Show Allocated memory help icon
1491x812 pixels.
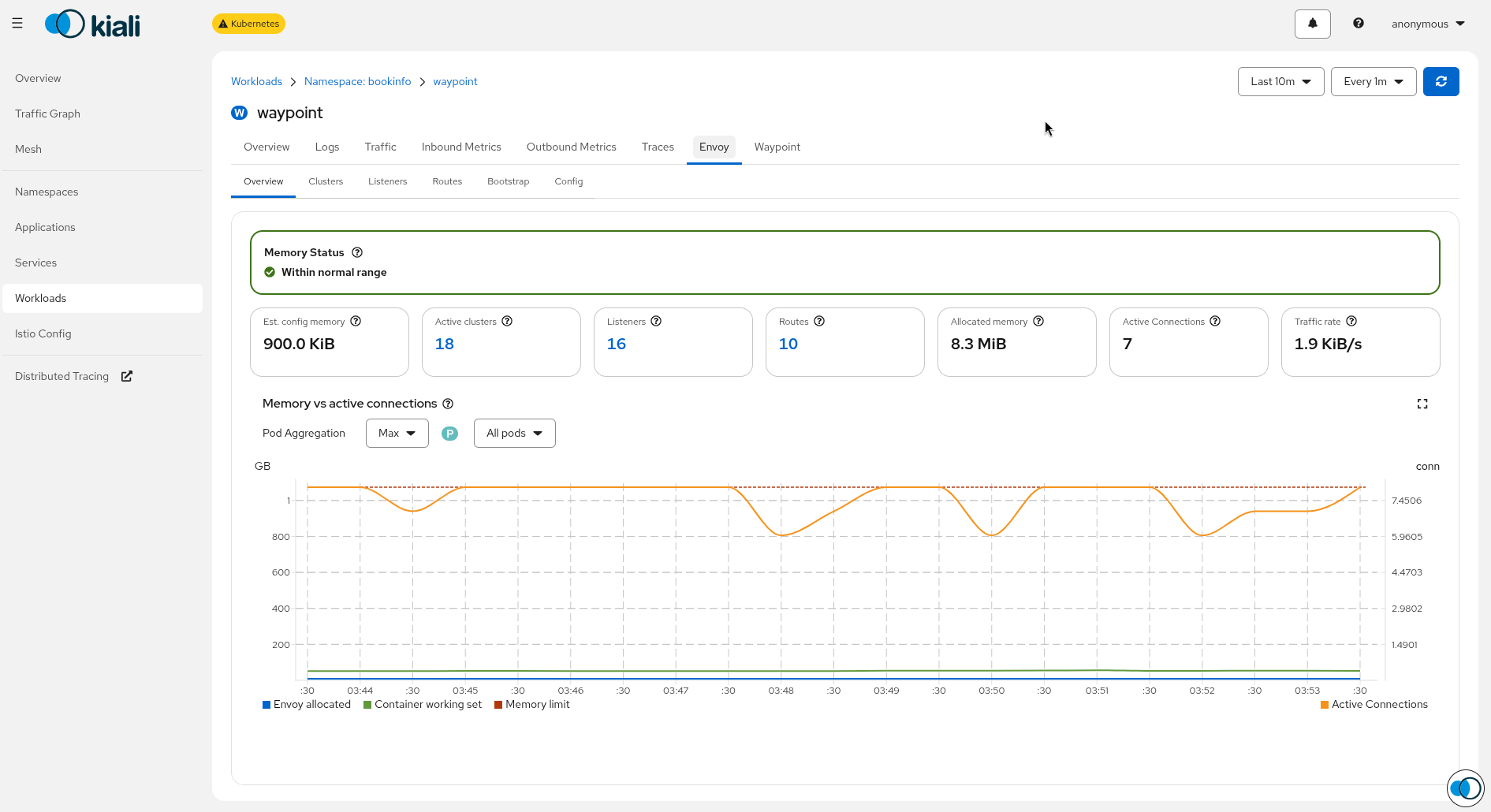1038,321
